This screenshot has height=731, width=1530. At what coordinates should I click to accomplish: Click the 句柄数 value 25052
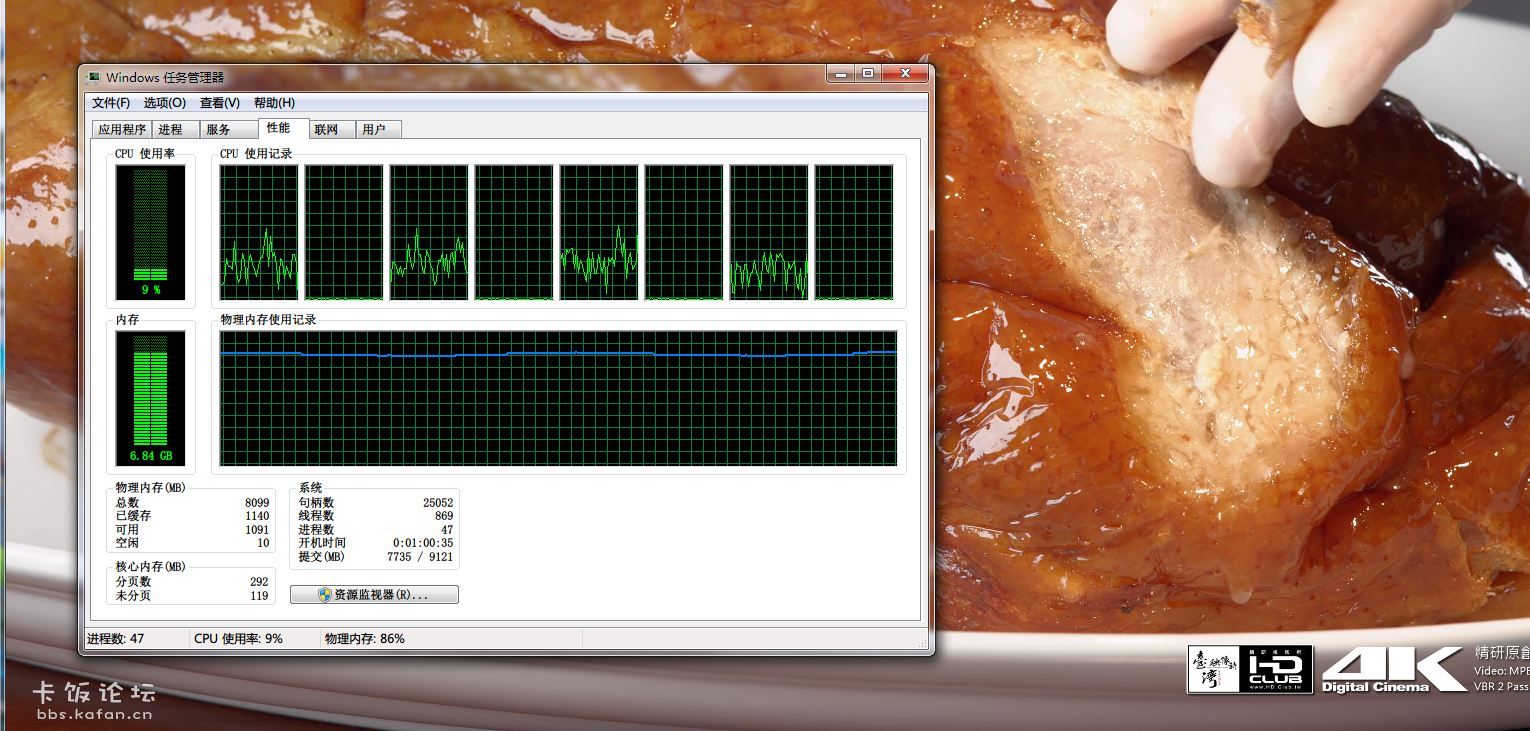[x=438, y=503]
